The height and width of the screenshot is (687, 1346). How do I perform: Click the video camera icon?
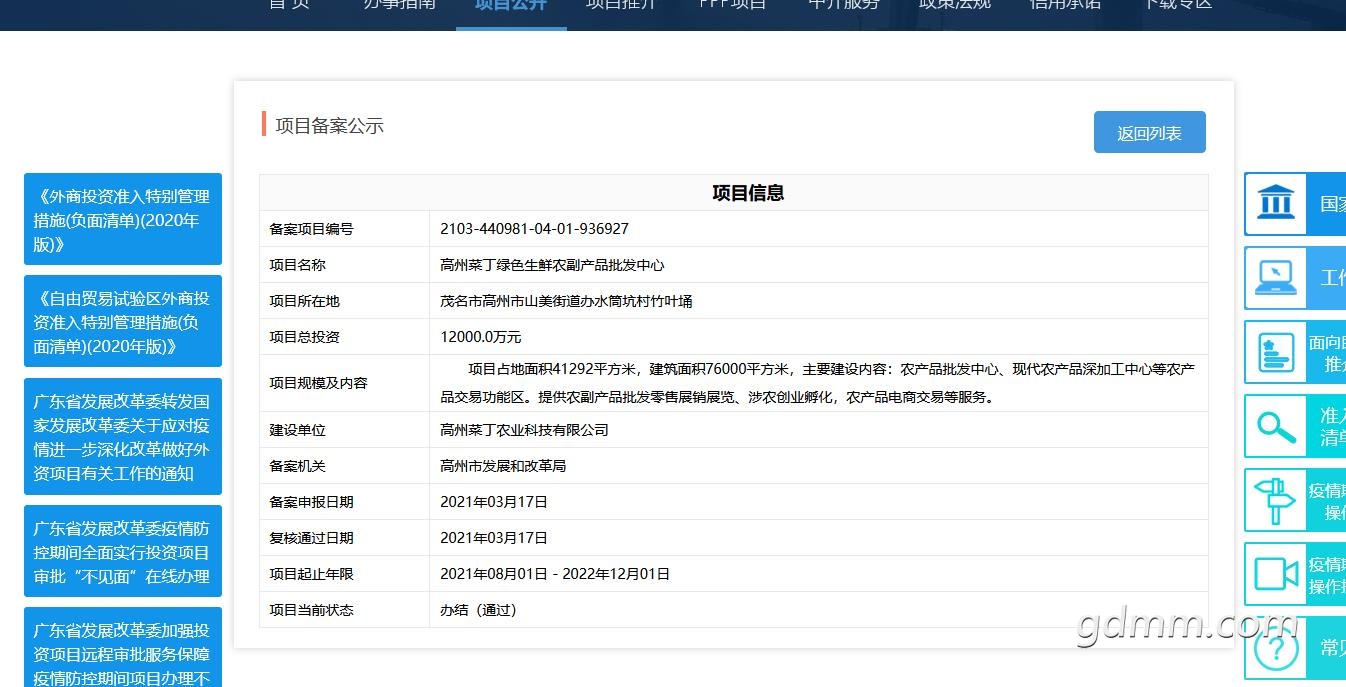click(x=1276, y=574)
